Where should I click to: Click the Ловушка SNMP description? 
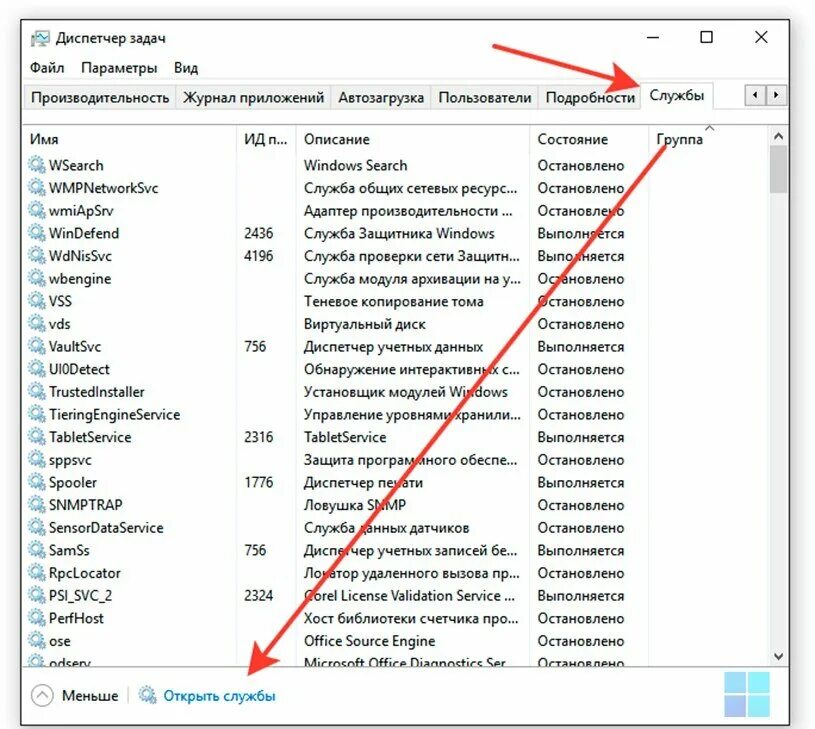pos(354,505)
